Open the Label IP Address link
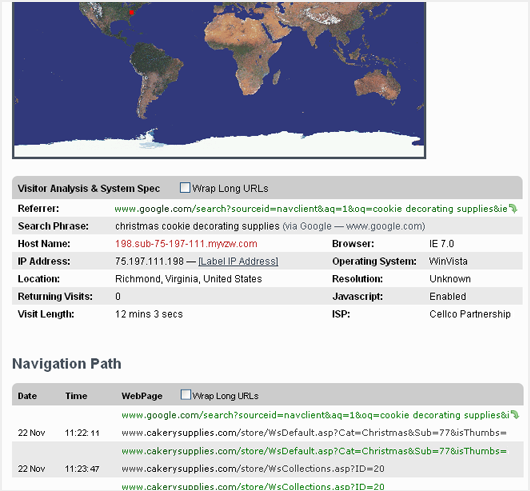The width and height of the screenshot is (530, 491). tap(238, 261)
